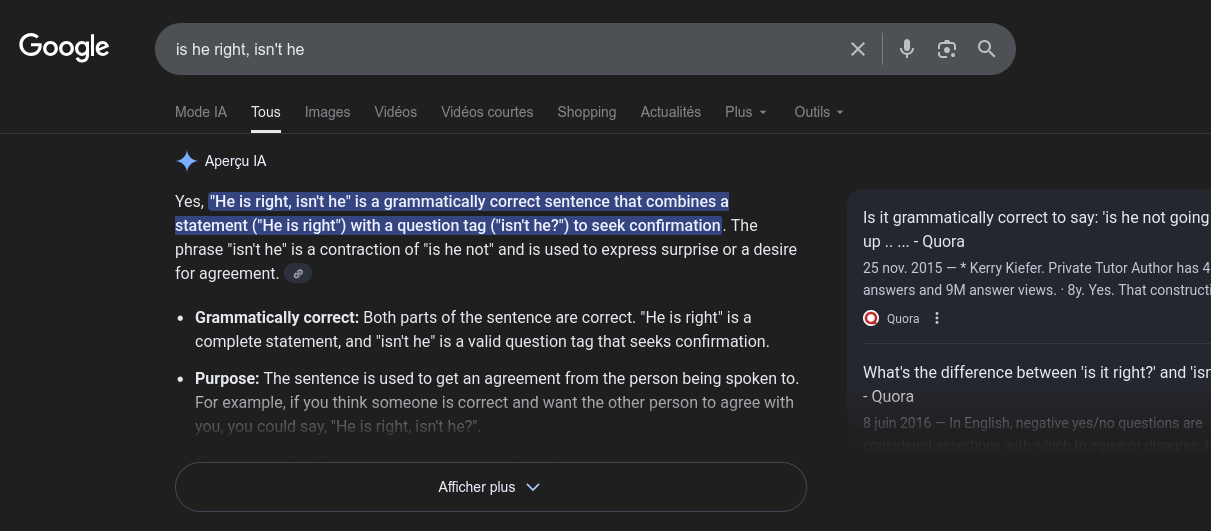
Task: Clear the search box text
Action: coord(857,49)
